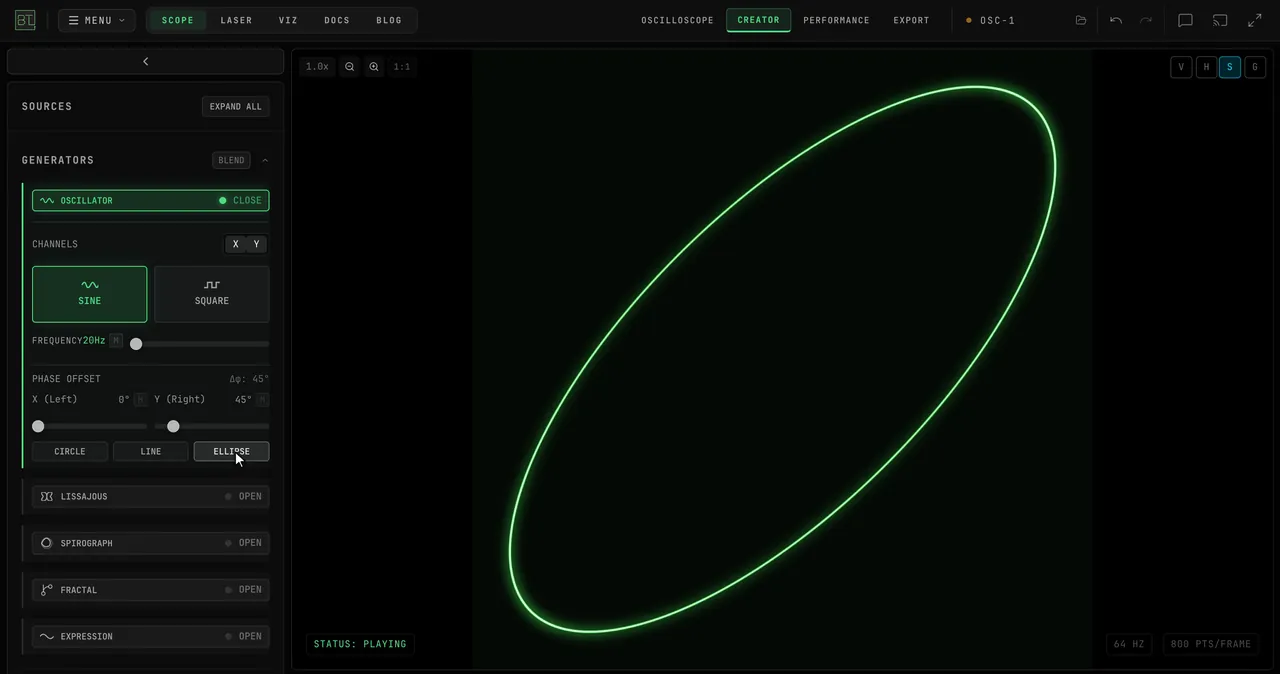Open the EXPORT tab
The height and width of the screenshot is (674, 1280).
click(911, 20)
